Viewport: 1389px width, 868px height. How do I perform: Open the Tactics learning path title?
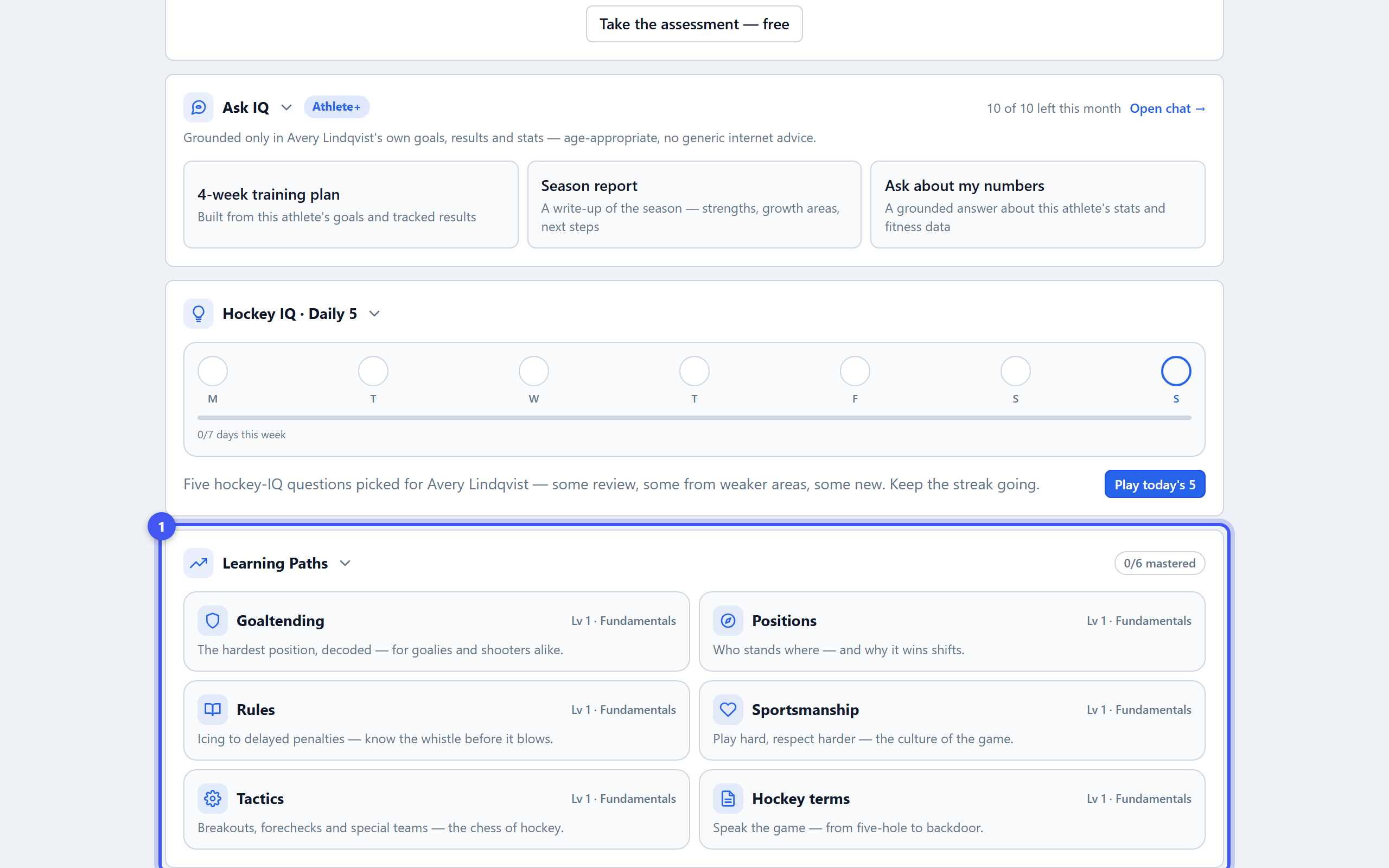coord(260,799)
